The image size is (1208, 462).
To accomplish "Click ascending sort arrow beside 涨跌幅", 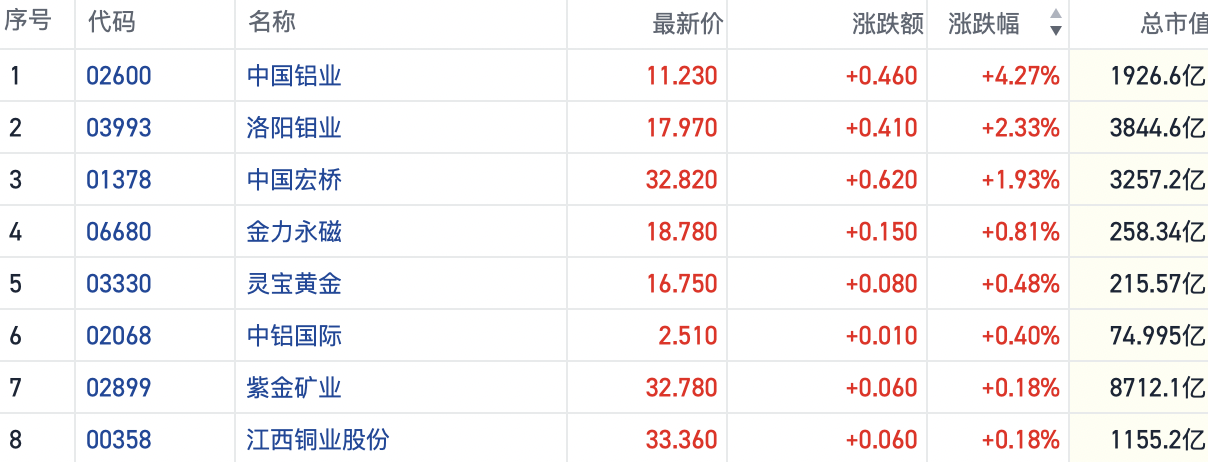I will click(x=1055, y=15).
